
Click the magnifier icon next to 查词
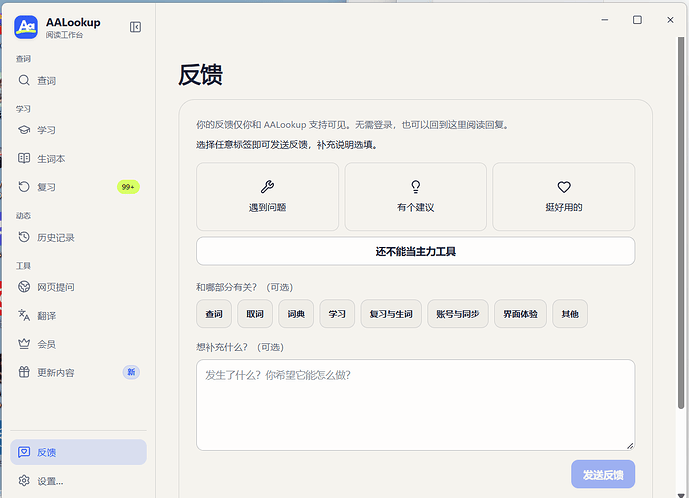24,80
